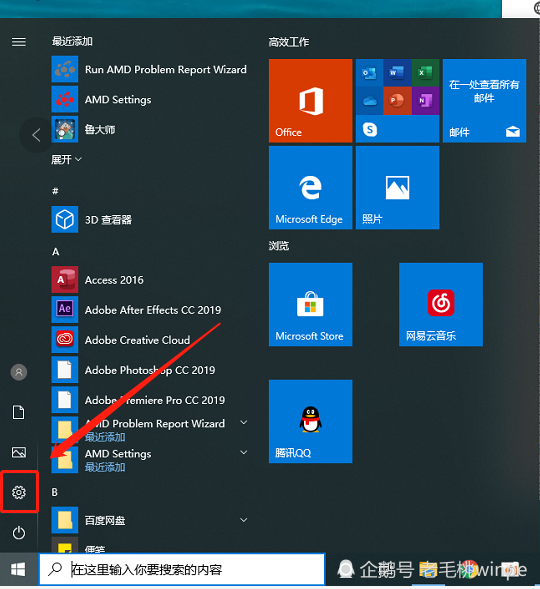Image resolution: width=540 pixels, height=589 pixels.
Task: Launch 鲁大师 app
Action: (x=150, y=129)
